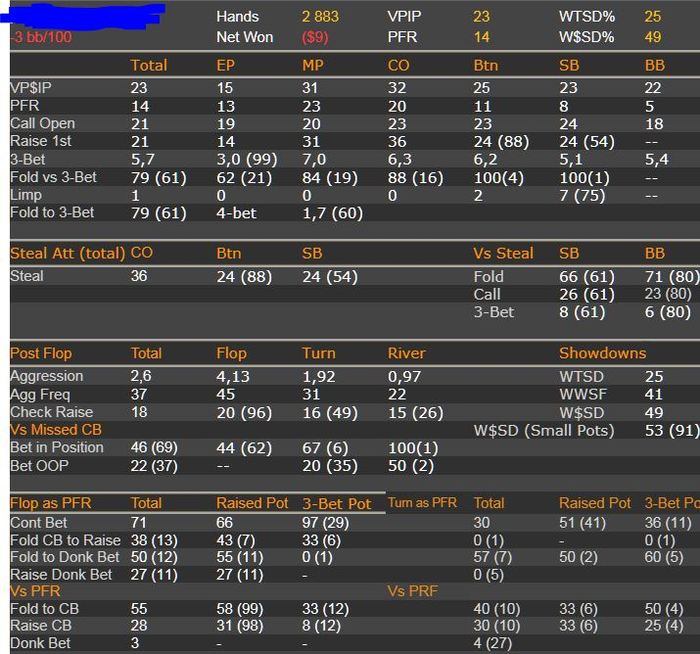700x654 pixels.
Task: Click the VP$IP value '15' for EP
Action: 225,88
